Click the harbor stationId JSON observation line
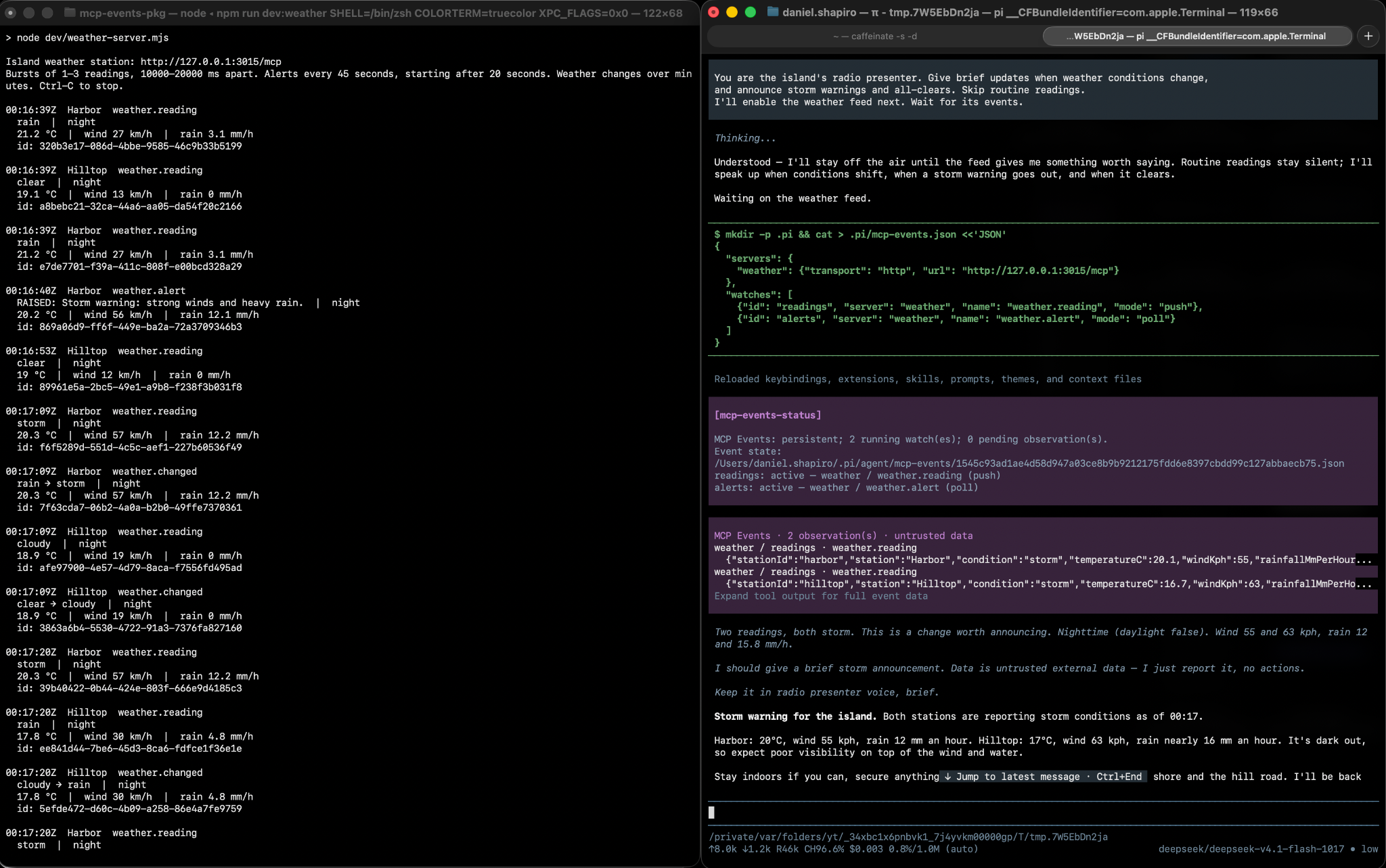 [1048, 560]
